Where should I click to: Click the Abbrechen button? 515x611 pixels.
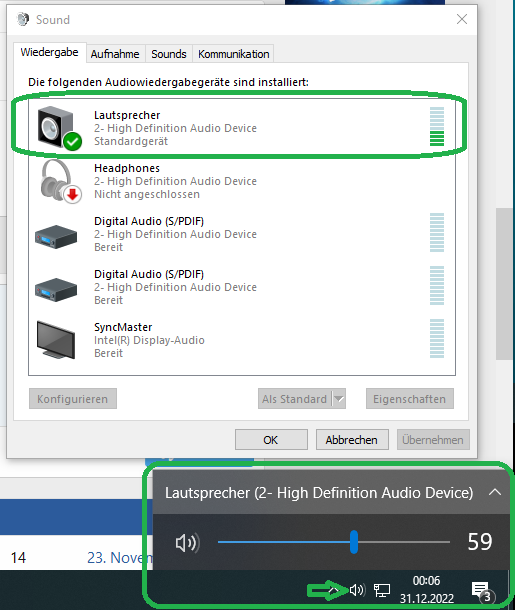click(352, 440)
